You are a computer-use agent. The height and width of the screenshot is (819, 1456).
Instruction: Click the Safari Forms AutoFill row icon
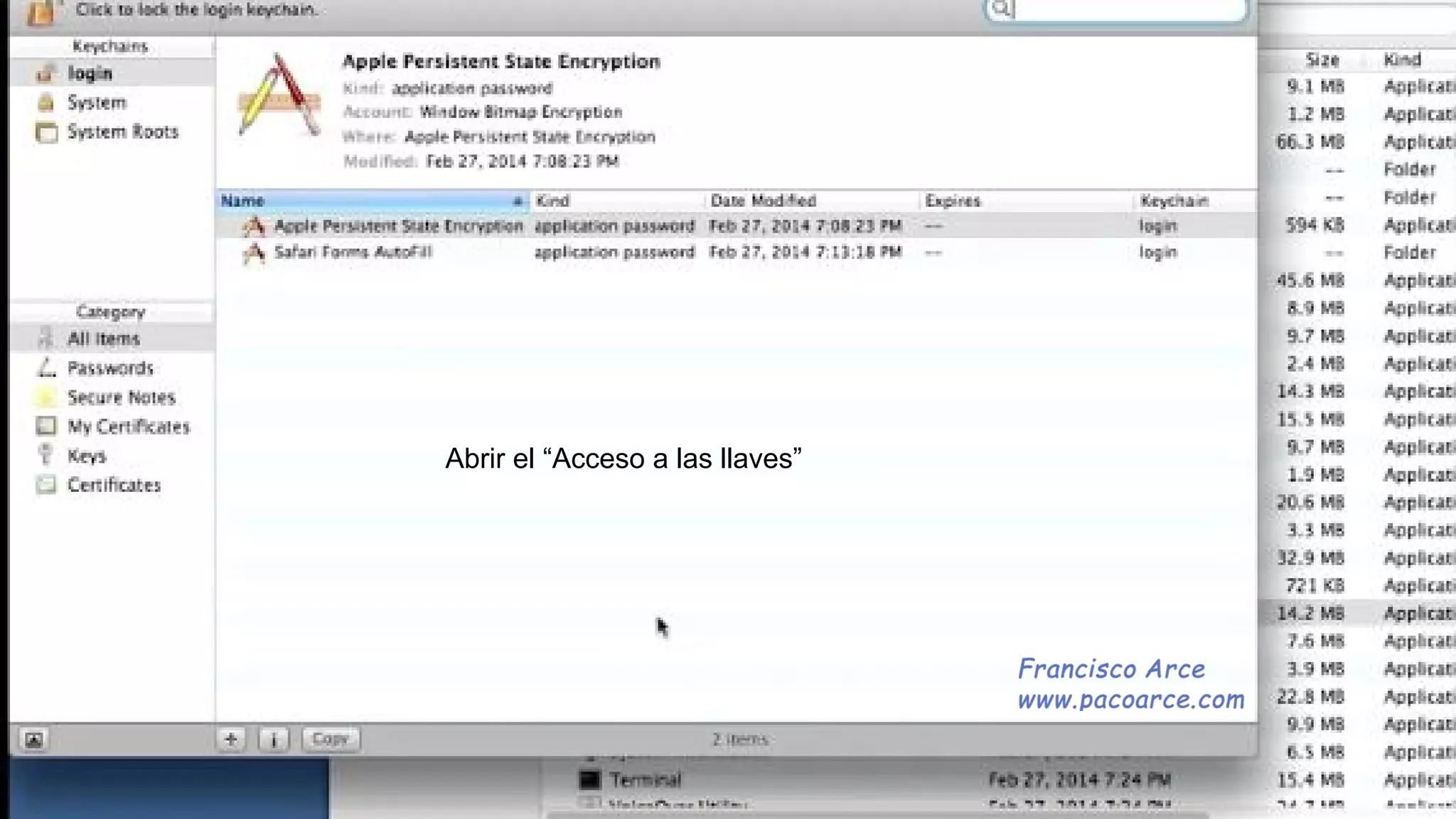click(254, 252)
